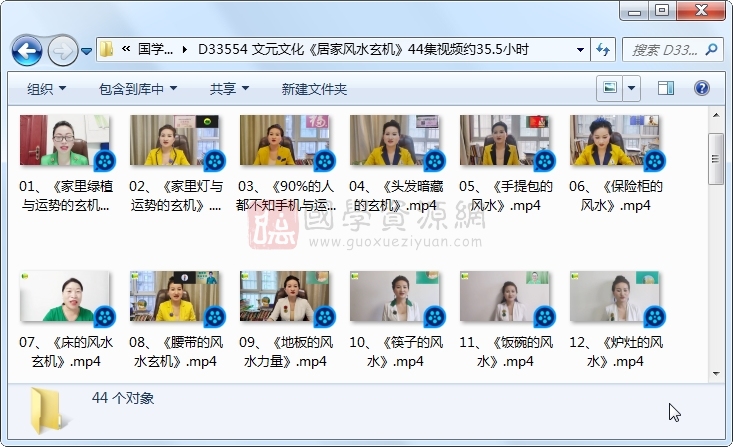Click the file name 02、《家里灯与运势的玄机》
This screenshot has height=447, width=733.
tap(176, 196)
